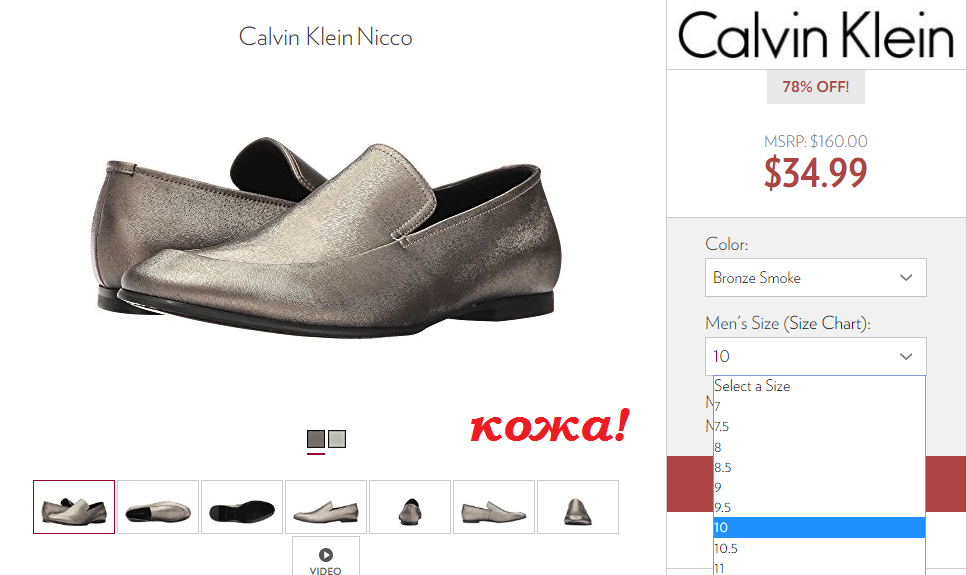Select the light silver color swatch
Viewport: 967px width, 575px height.
point(337,439)
